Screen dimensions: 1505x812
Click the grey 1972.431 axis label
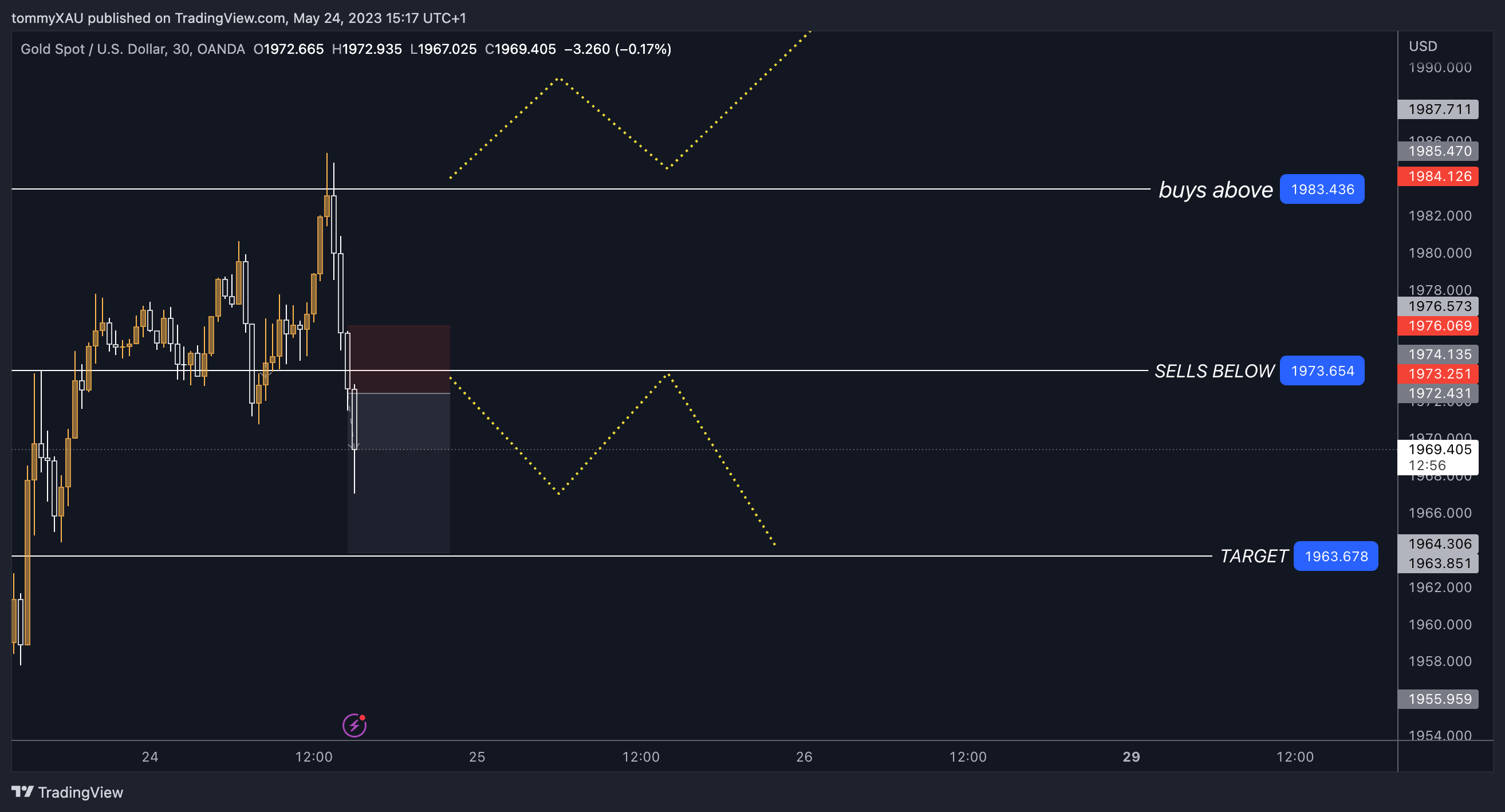[1437, 393]
